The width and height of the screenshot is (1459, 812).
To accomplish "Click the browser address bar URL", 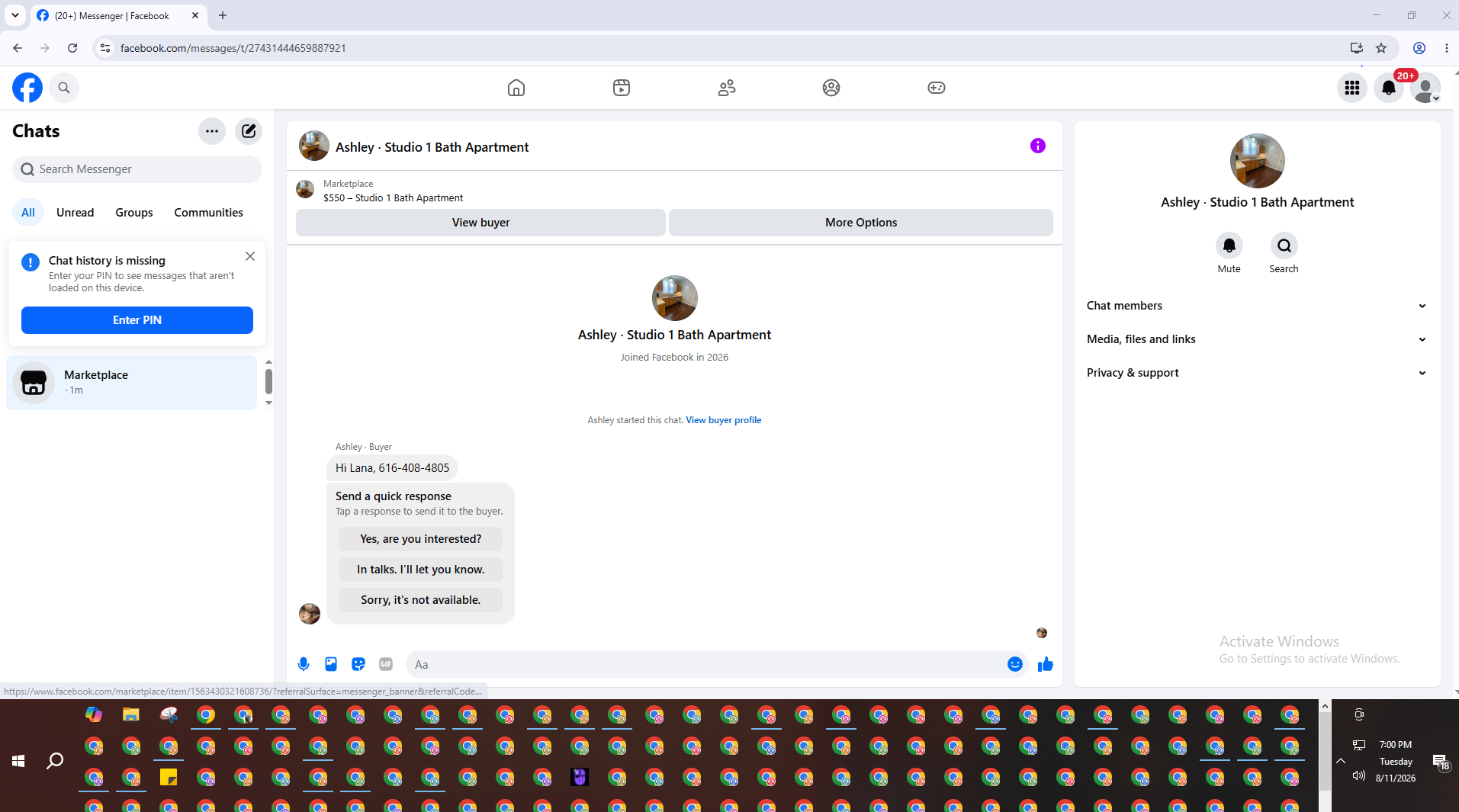I will pyautogui.click(x=233, y=48).
